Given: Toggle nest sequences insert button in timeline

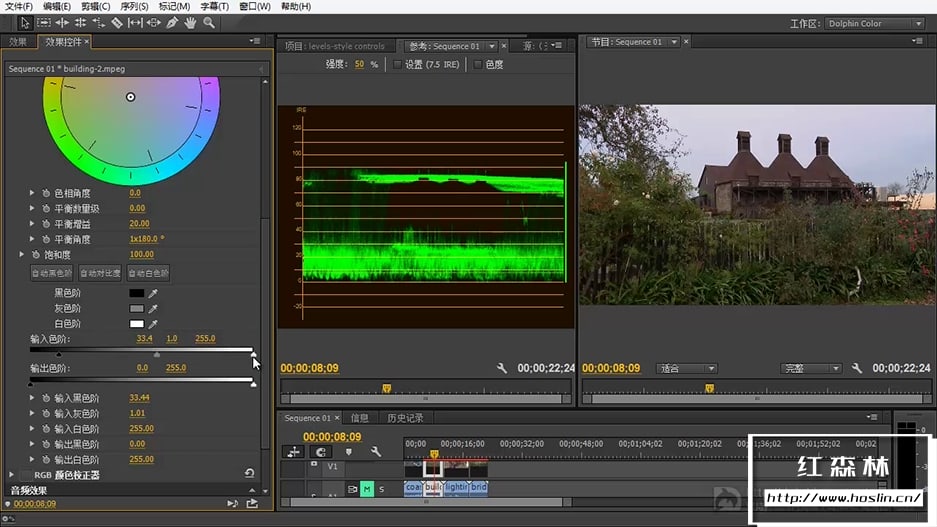Looking at the screenshot, I should point(293,452).
